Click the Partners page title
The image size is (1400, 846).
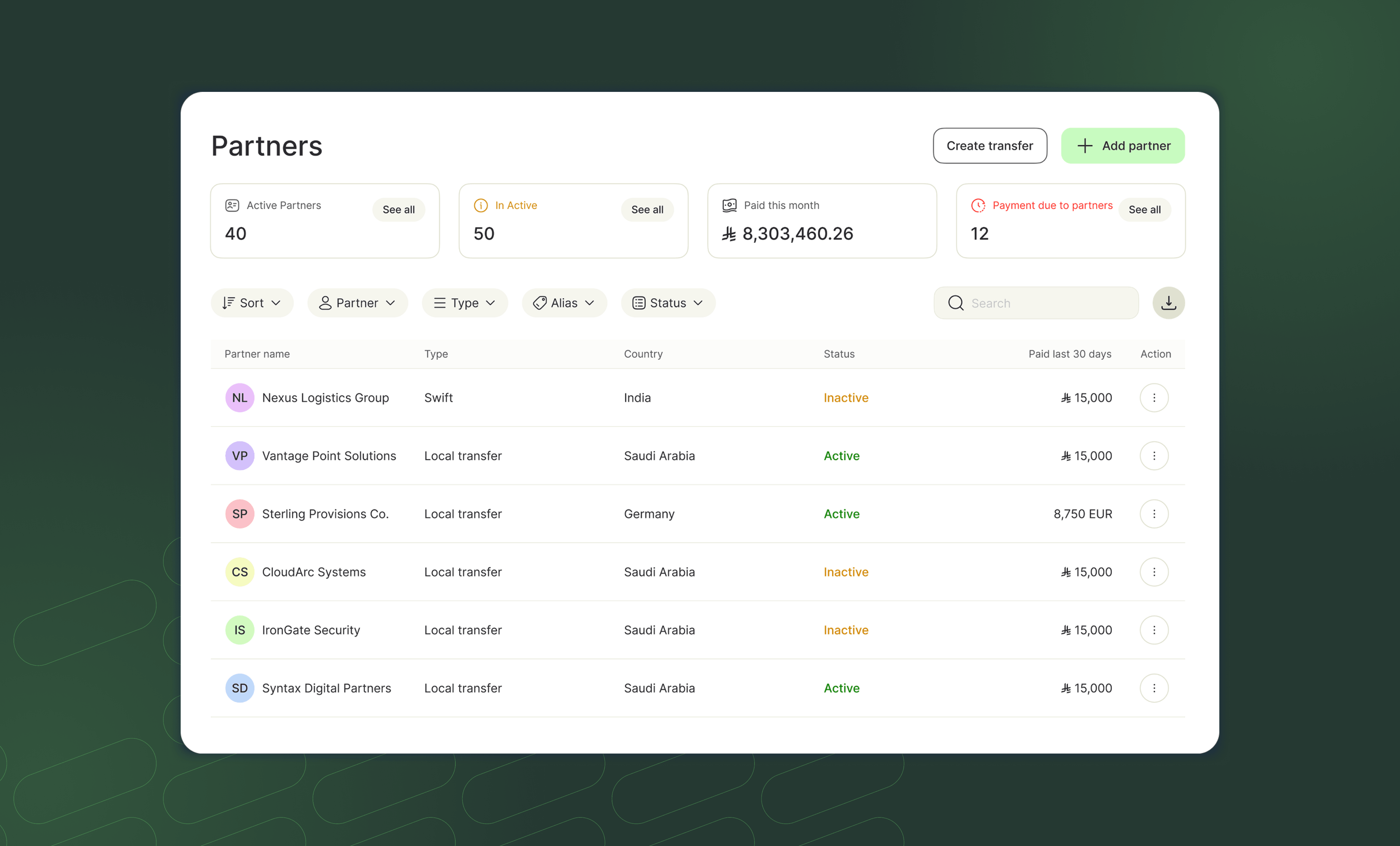(x=266, y=146)
